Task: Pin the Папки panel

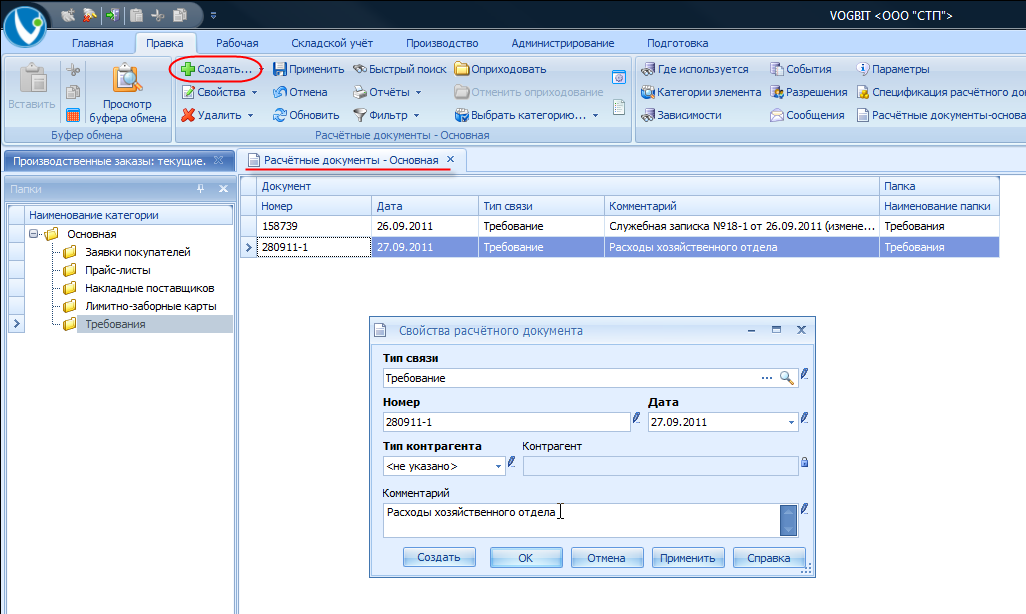Action: coord(200,189)
